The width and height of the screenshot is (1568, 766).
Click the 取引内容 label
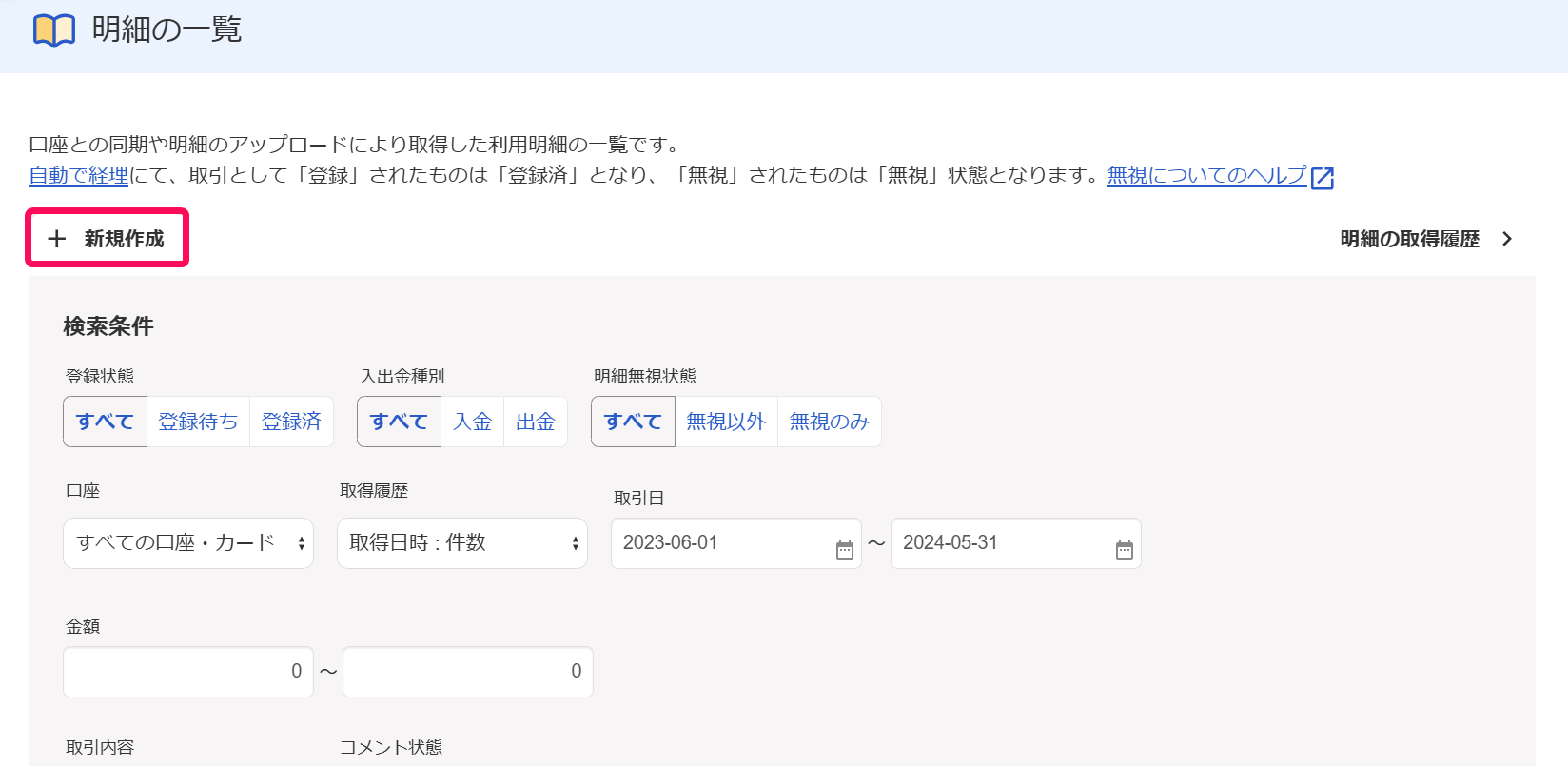click(x=100, y=747)
